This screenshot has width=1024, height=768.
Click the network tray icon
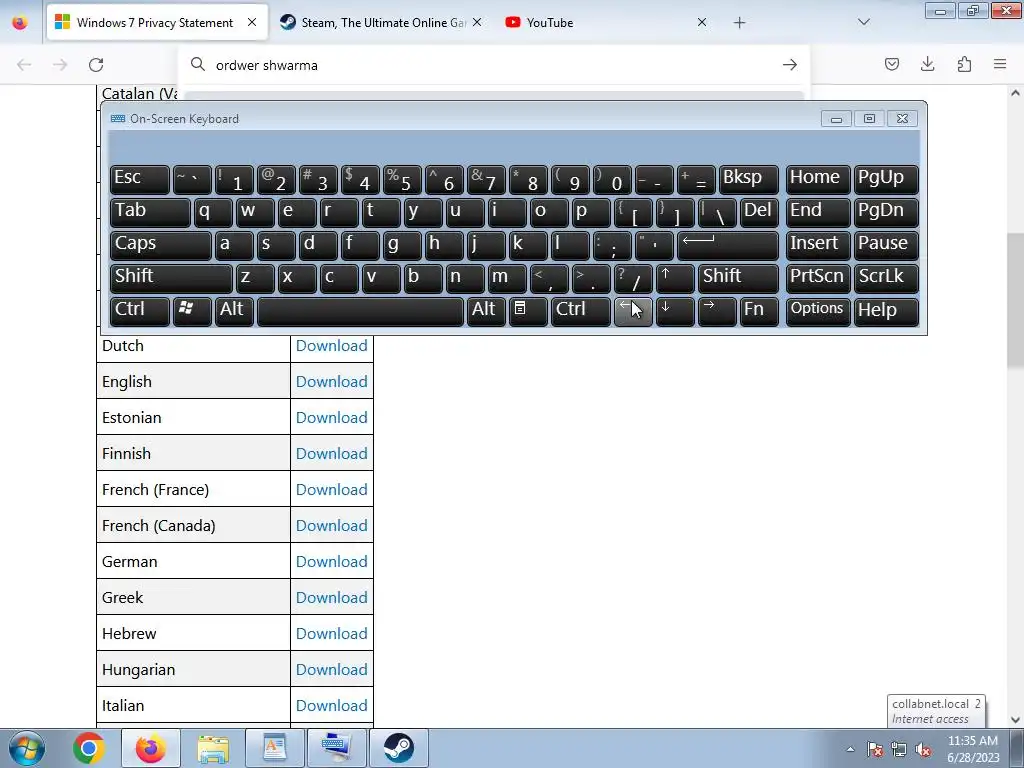pos(899,750)
